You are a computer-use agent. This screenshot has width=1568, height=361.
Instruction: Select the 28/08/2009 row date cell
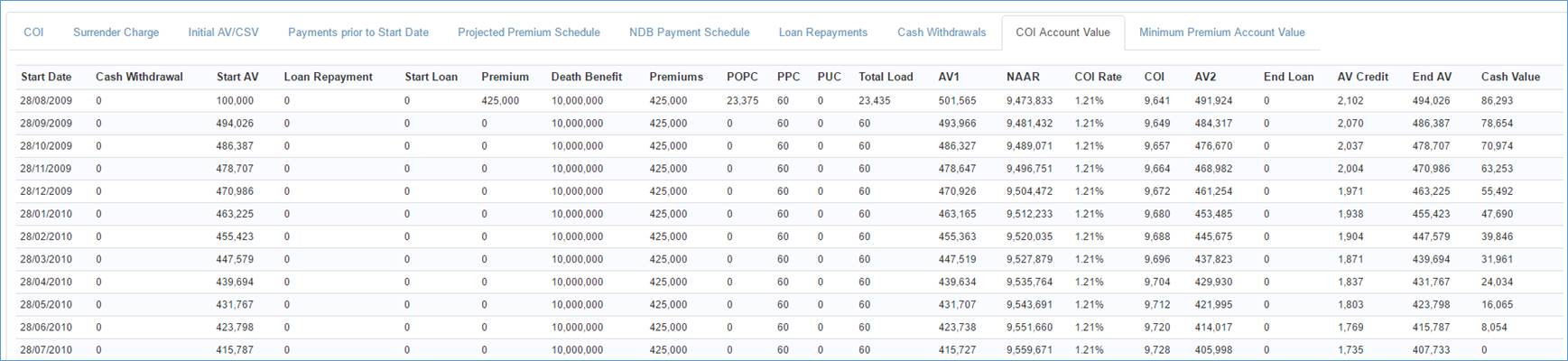pos(46,101)
